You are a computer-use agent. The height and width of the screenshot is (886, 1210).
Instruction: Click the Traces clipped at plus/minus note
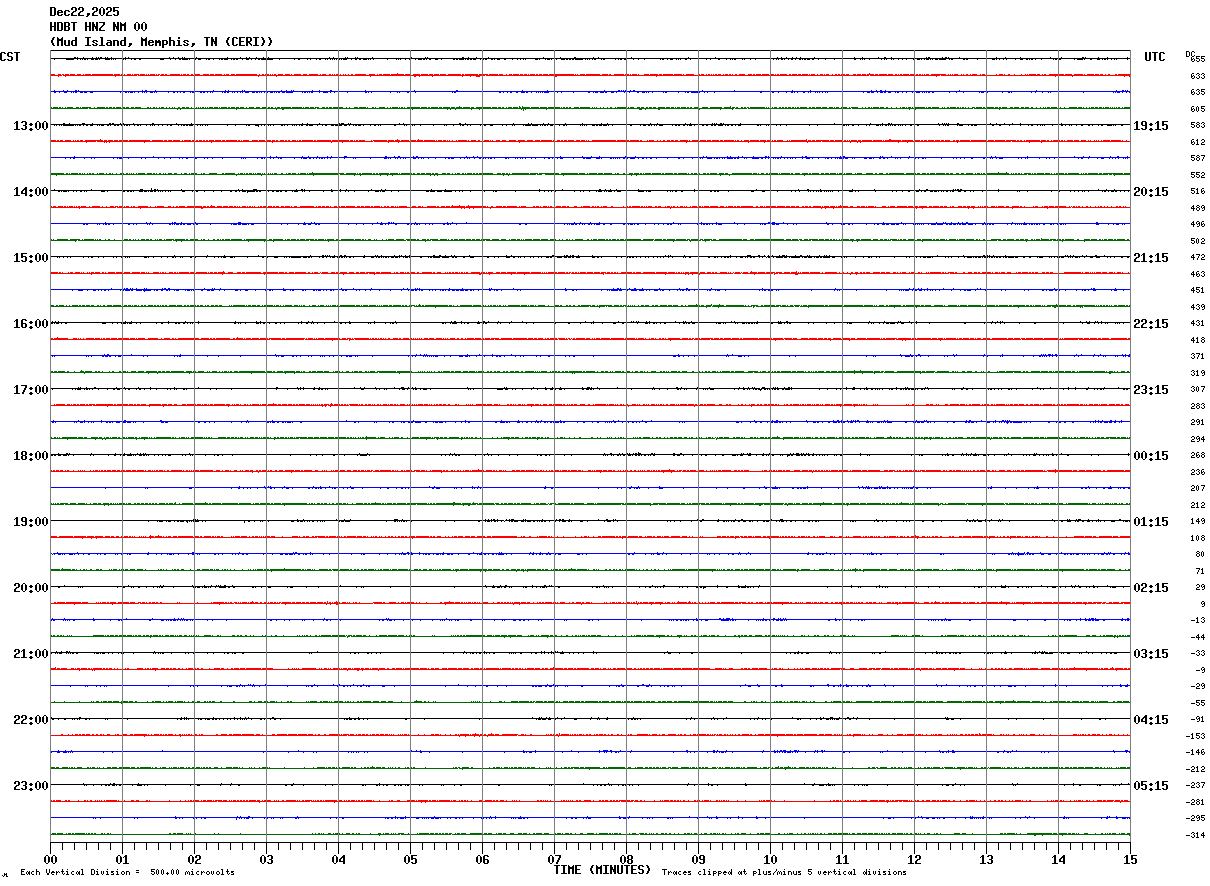point(784,873)
